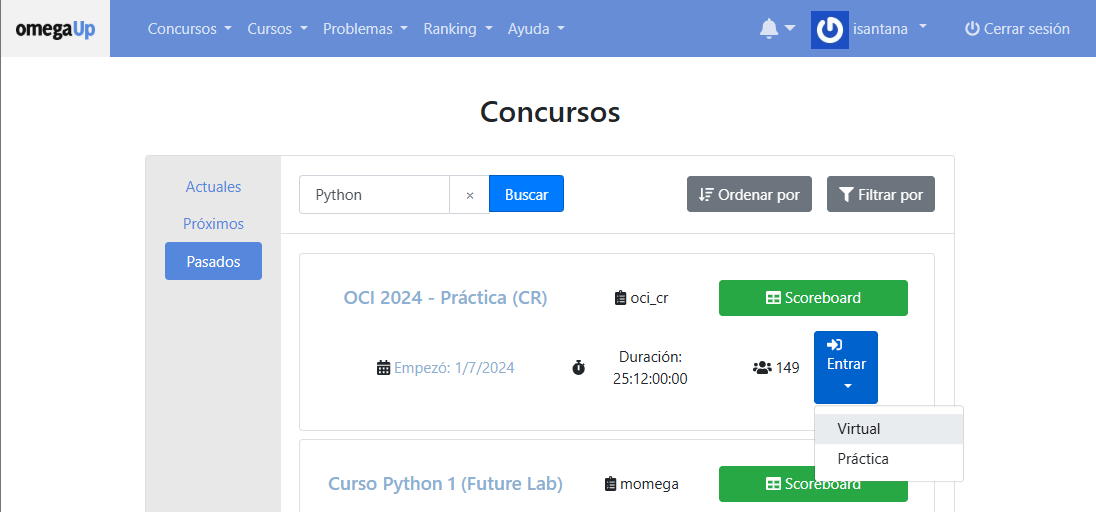The height and width of the screenshot is (512, 1096).
Task: Select Práctica from the Entrar menu
Action: 889,460
